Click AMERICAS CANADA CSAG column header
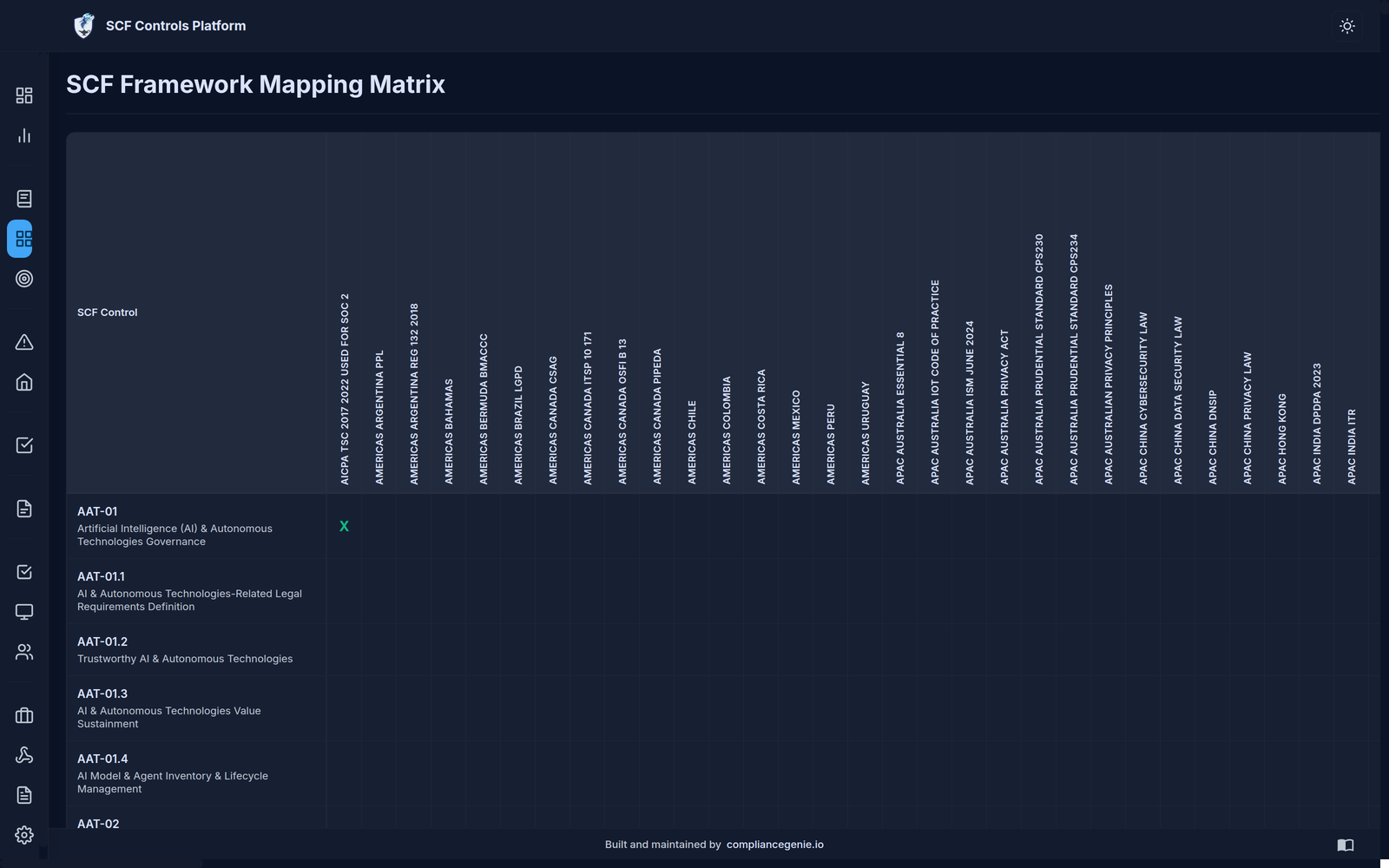Image resolution: width=1389 pixels, height=868 pixels. pos(553,420)
